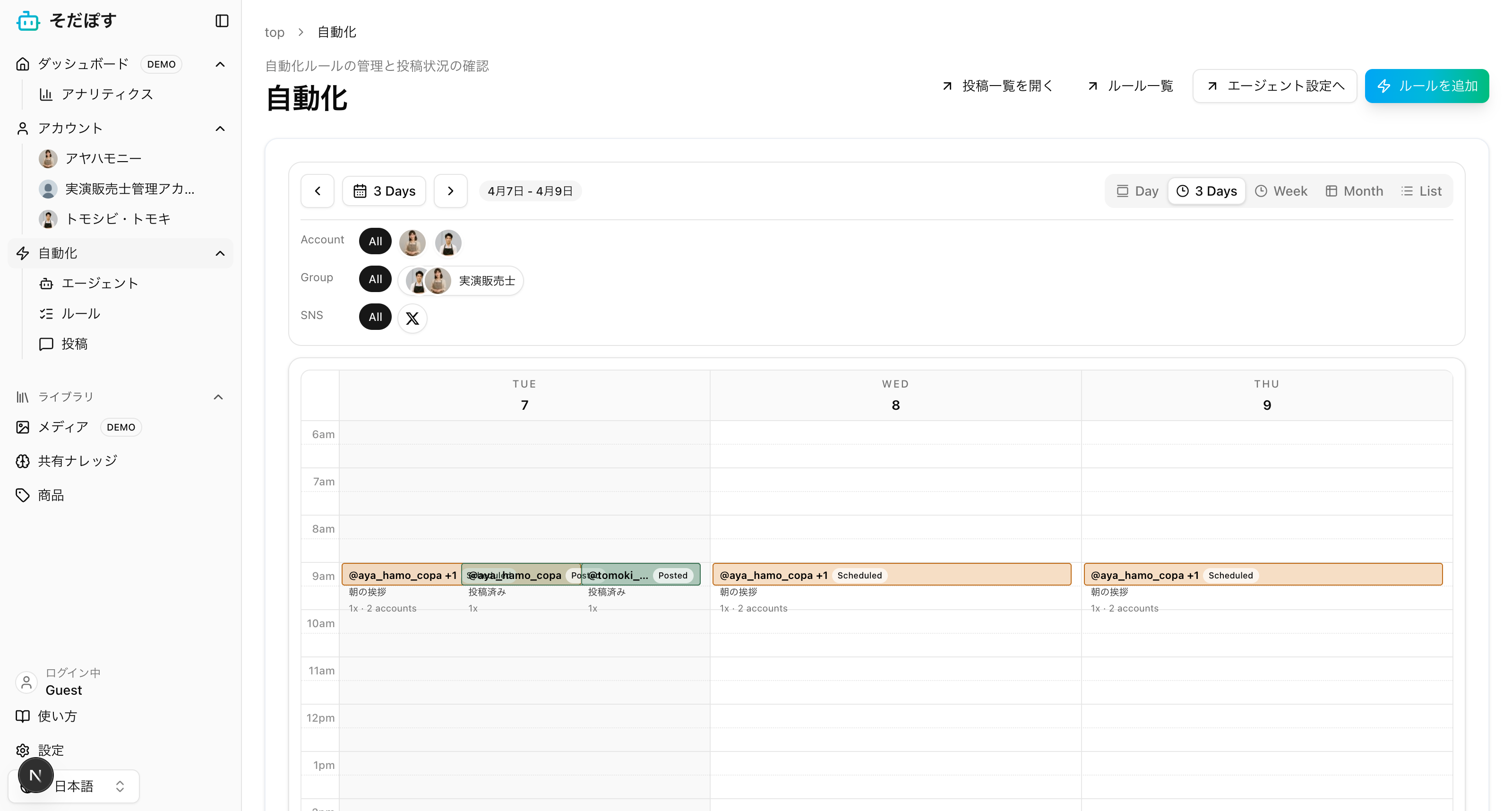Open the 日本語 language dropdown

[88, 786]
